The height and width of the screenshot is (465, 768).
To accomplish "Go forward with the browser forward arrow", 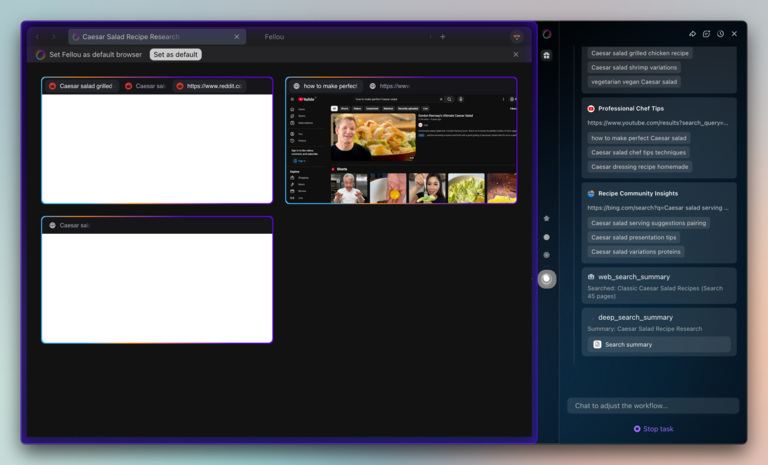I will coord(54,37).
